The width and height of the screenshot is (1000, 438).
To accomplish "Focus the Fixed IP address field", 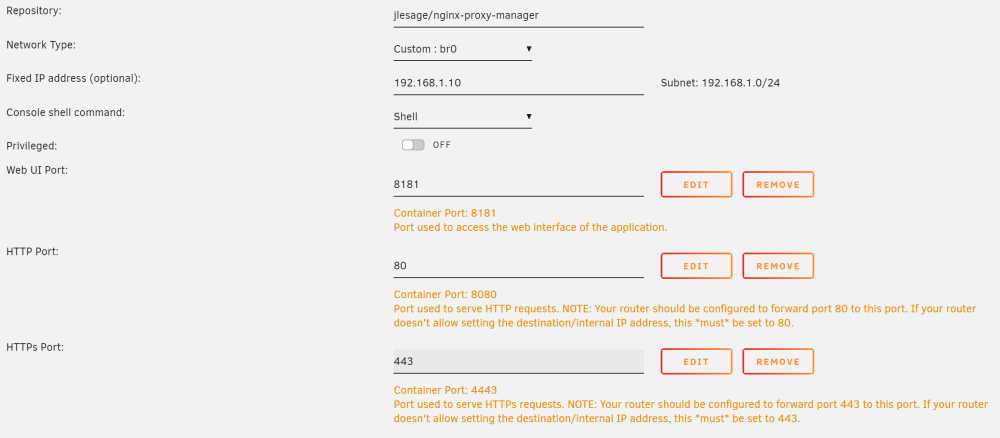I will [x=518, y=83].
